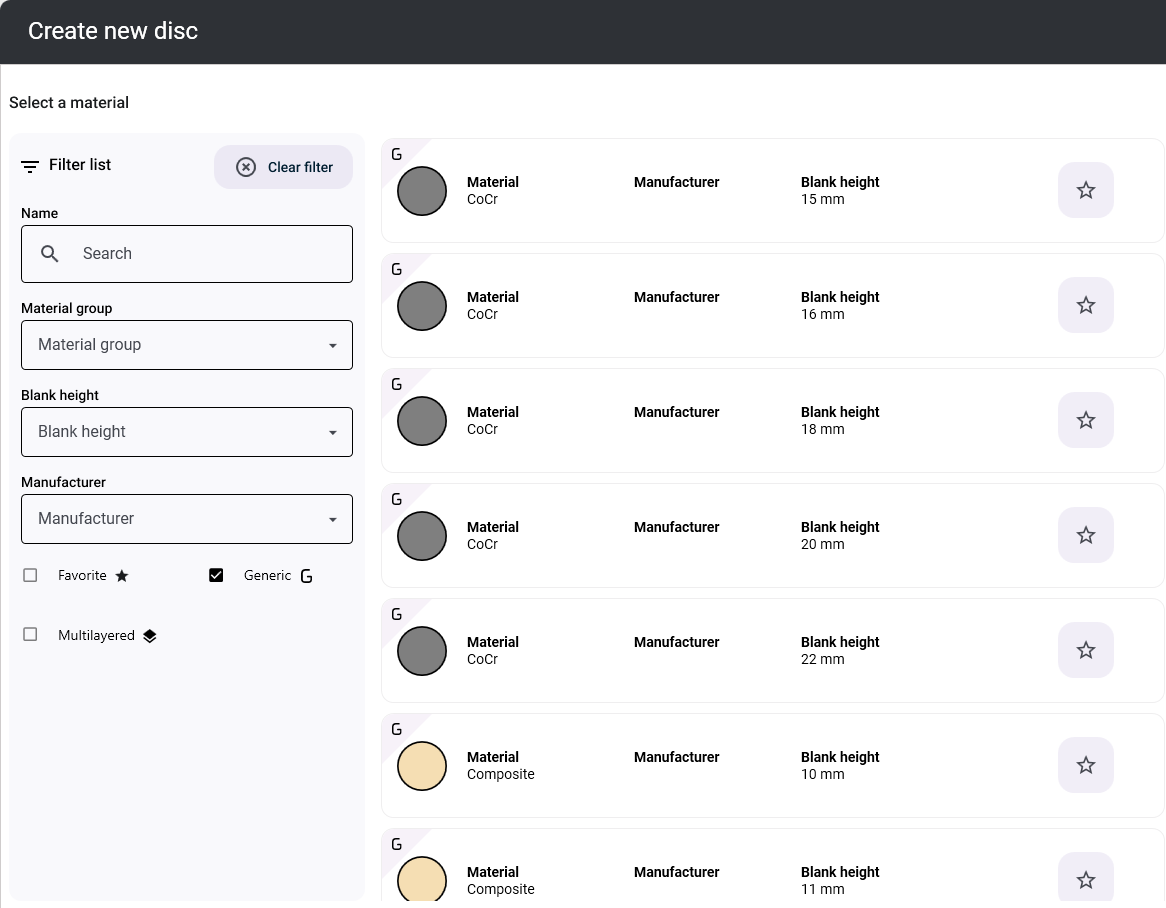Click the star icon beside Favorite

122,576
